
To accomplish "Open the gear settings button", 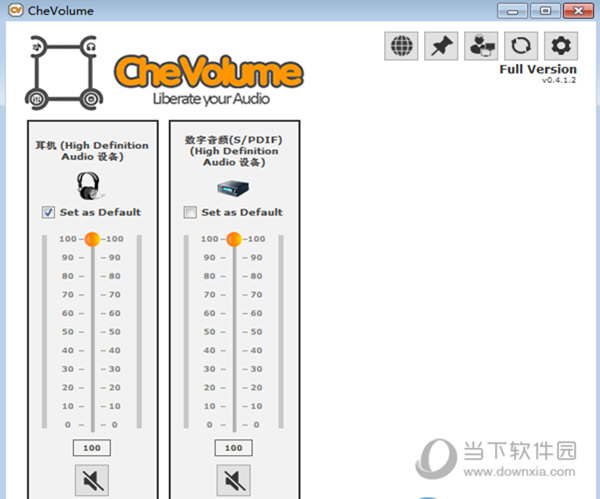I will click(x=561, y=46).
